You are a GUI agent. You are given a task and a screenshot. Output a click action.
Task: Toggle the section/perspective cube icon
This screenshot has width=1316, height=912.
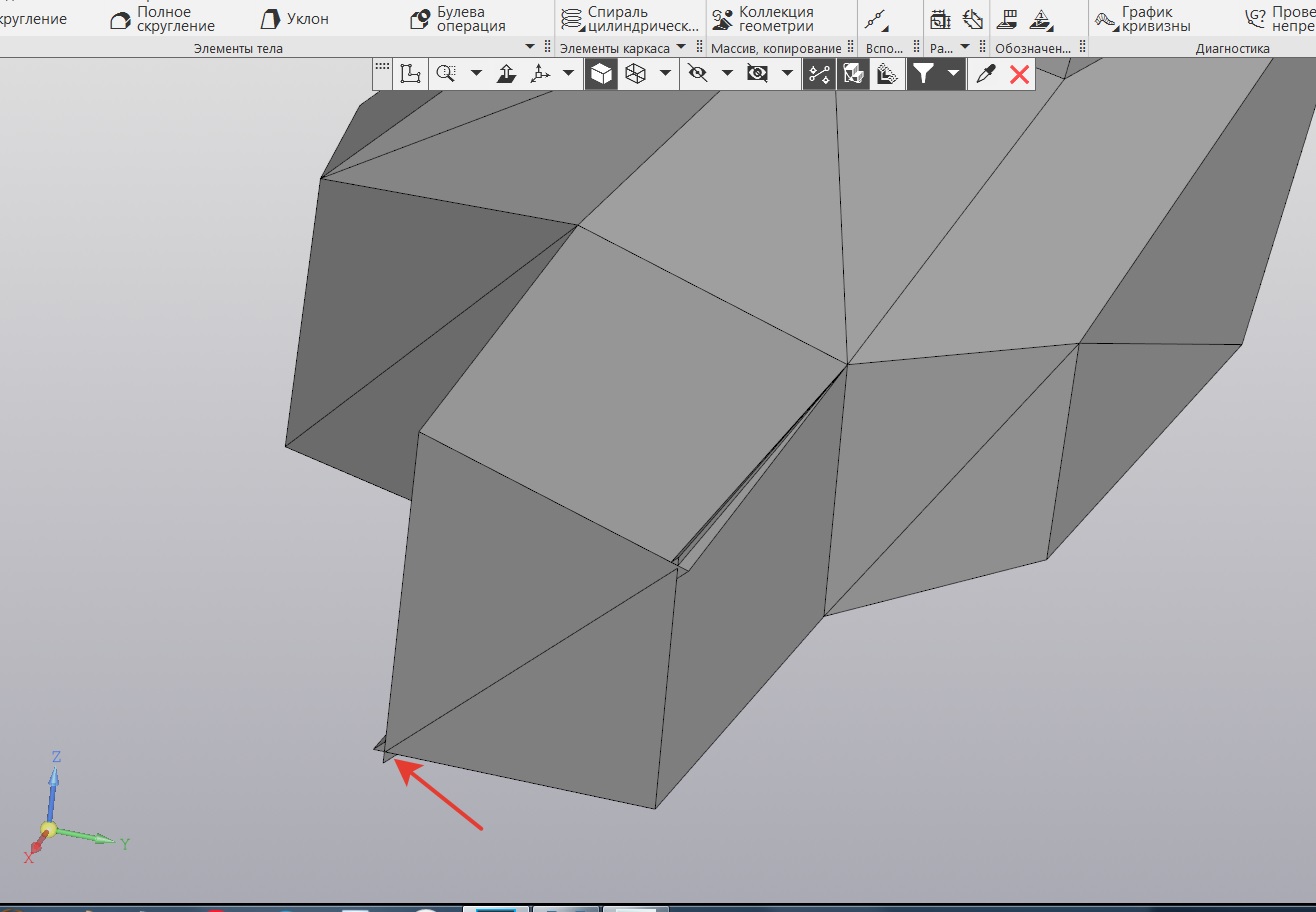[853, 73]
